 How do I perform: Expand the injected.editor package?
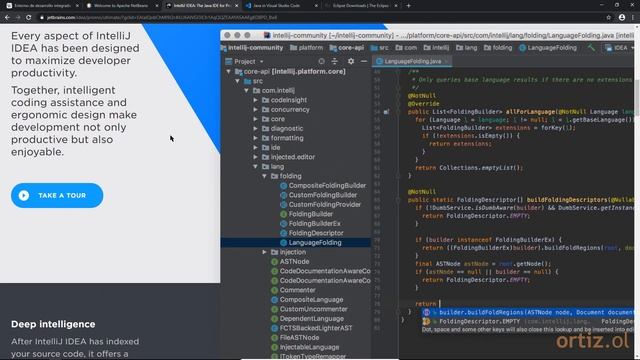(x=256, y=157)
